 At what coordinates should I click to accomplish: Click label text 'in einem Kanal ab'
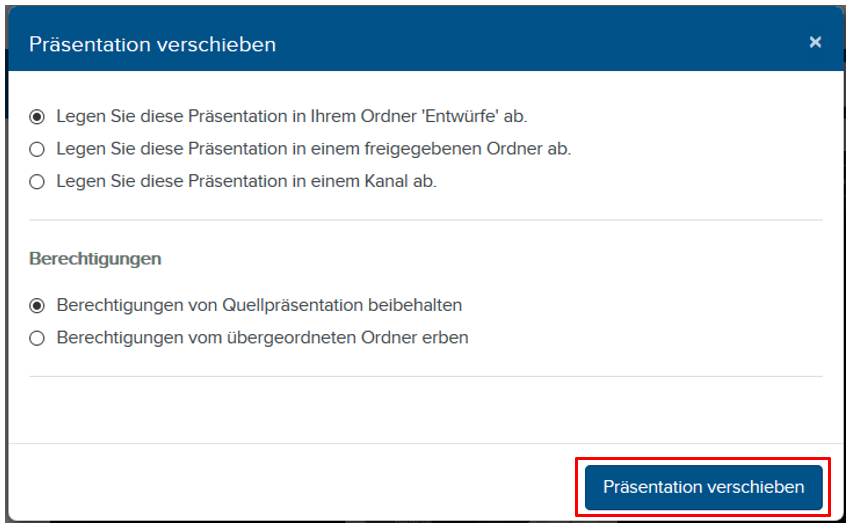[247, 182]
